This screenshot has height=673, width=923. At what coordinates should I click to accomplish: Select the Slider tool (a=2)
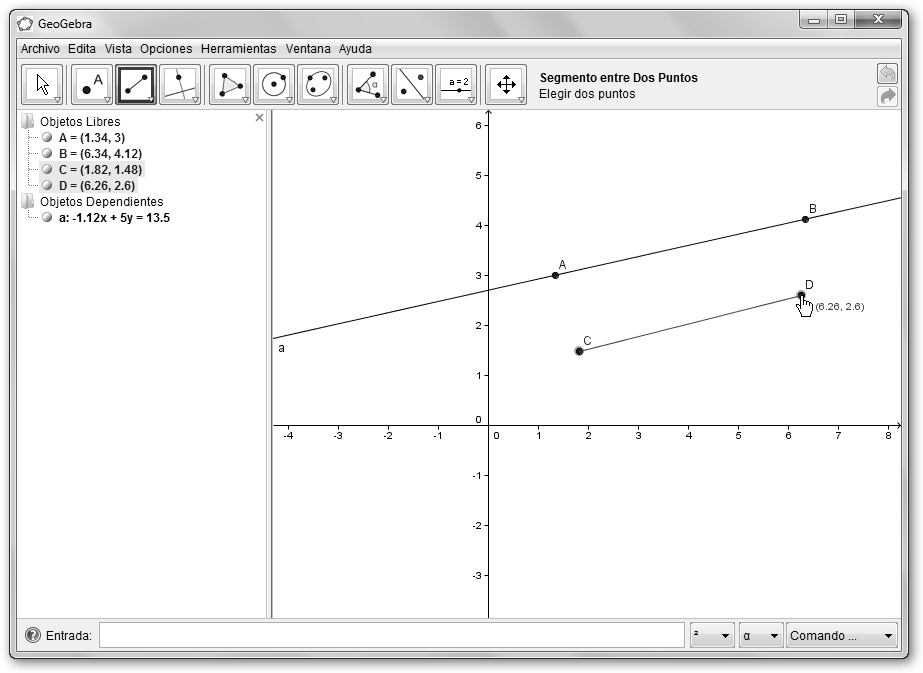point(456,85)
